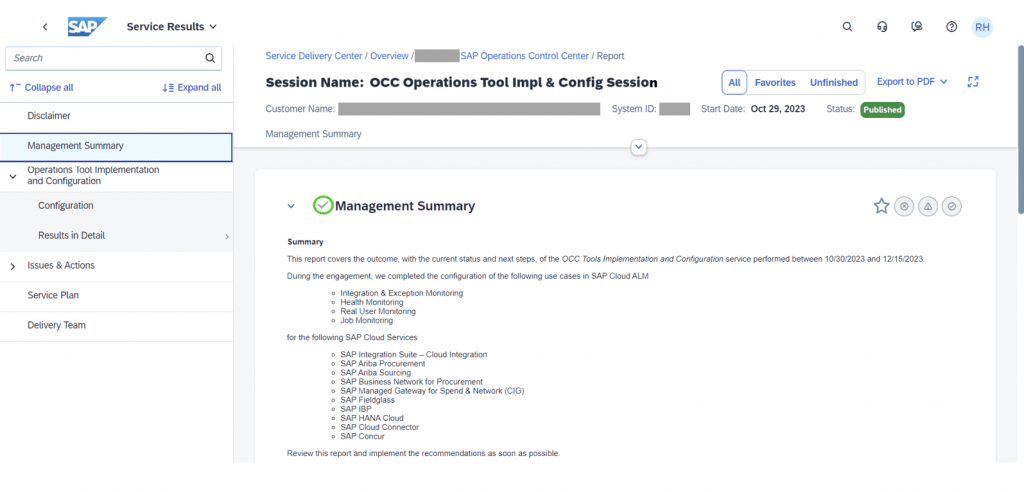This screenshot has width=1024, height=492.
Task: Click the Published status badge
Action: point(882,110)
